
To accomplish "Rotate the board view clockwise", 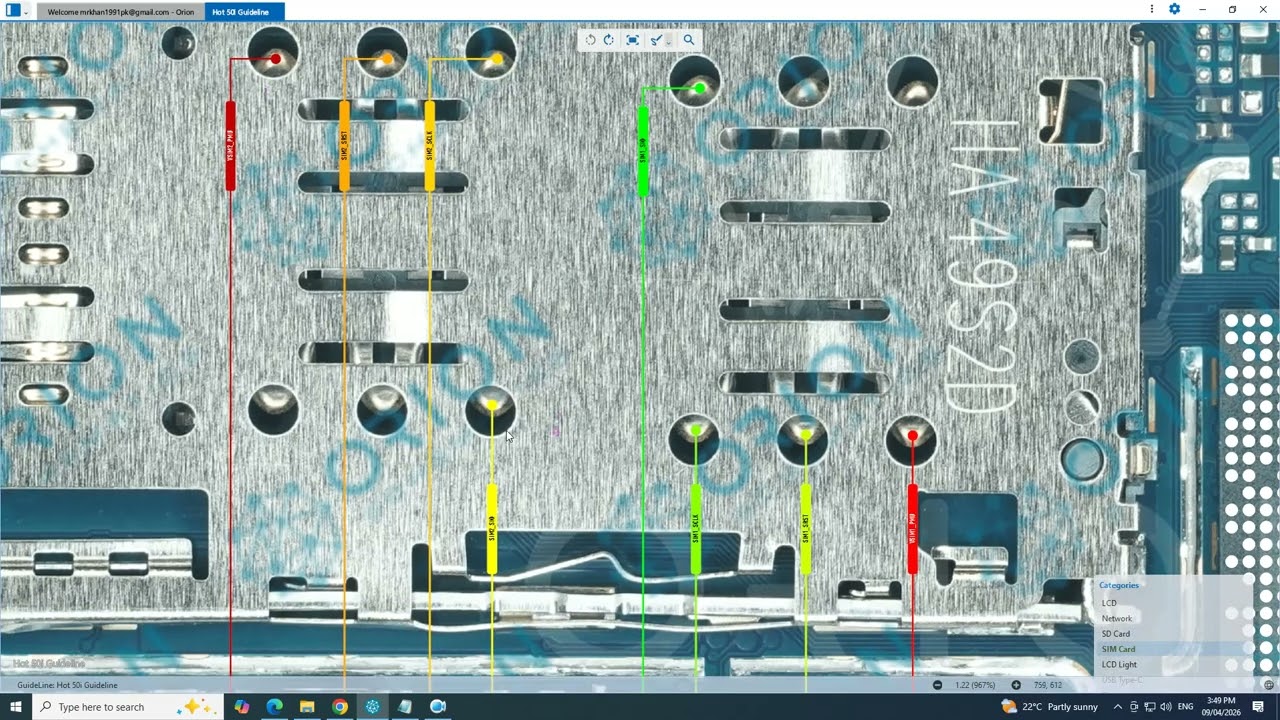I will point(609,40).
